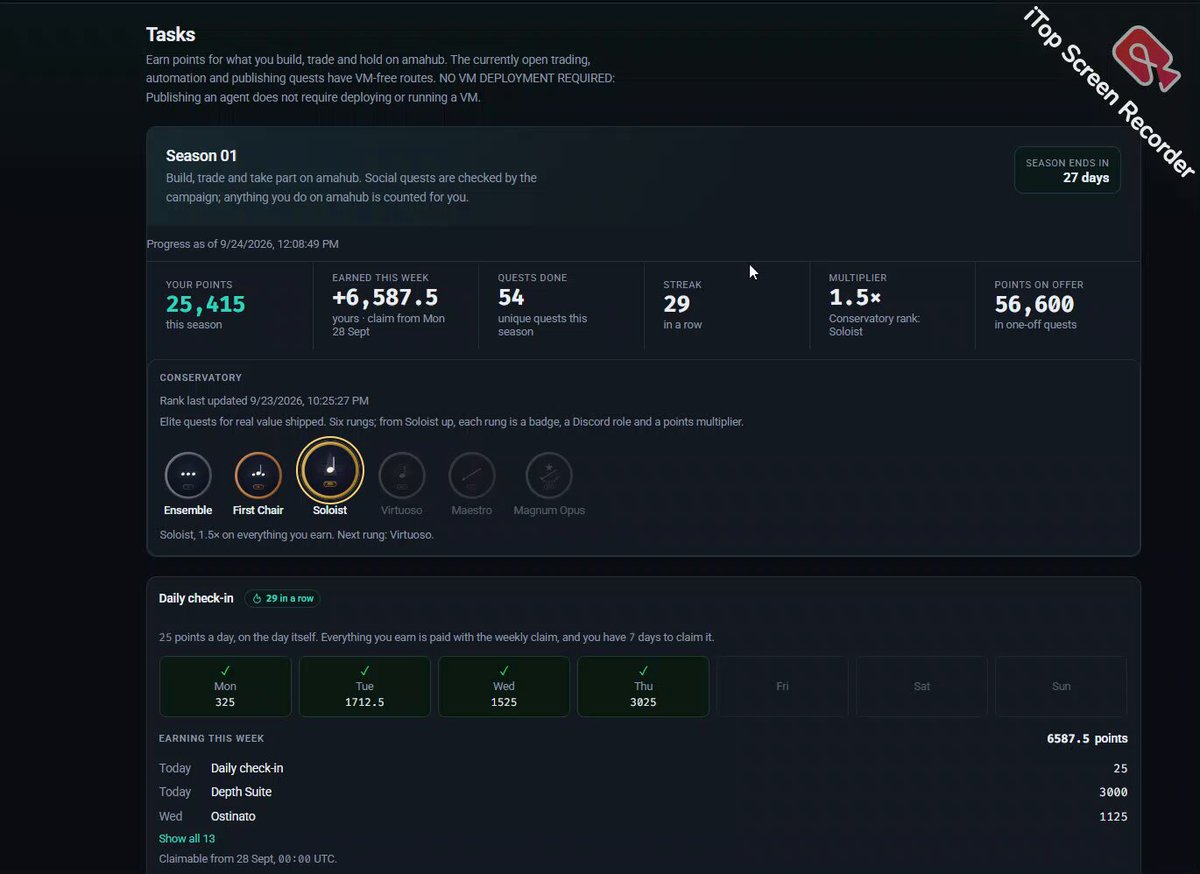Click the '25,415' points total
This screenshot has width=1200, height=874.
205,304
